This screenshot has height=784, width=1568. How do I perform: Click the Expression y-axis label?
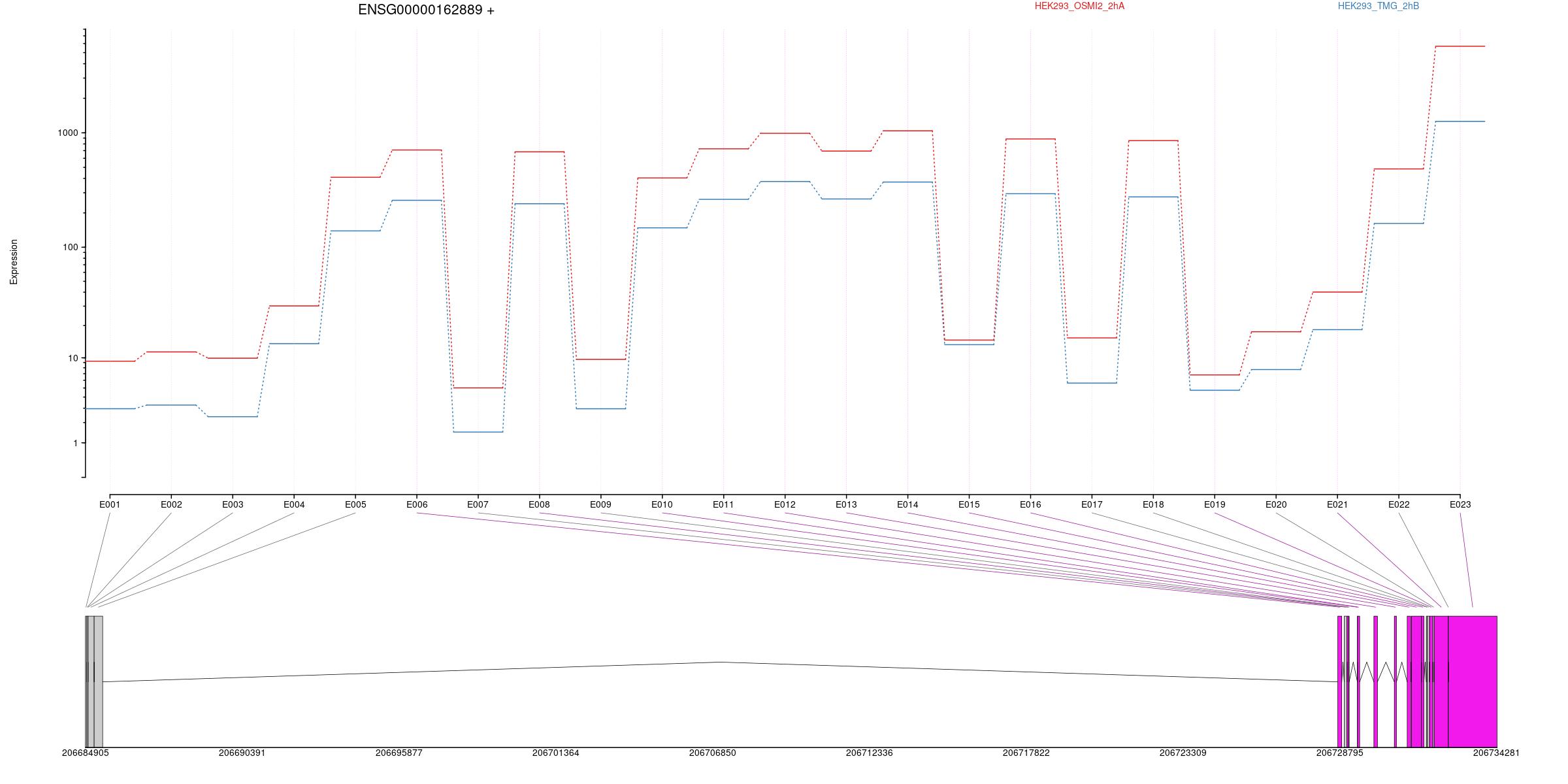(14, 262)
